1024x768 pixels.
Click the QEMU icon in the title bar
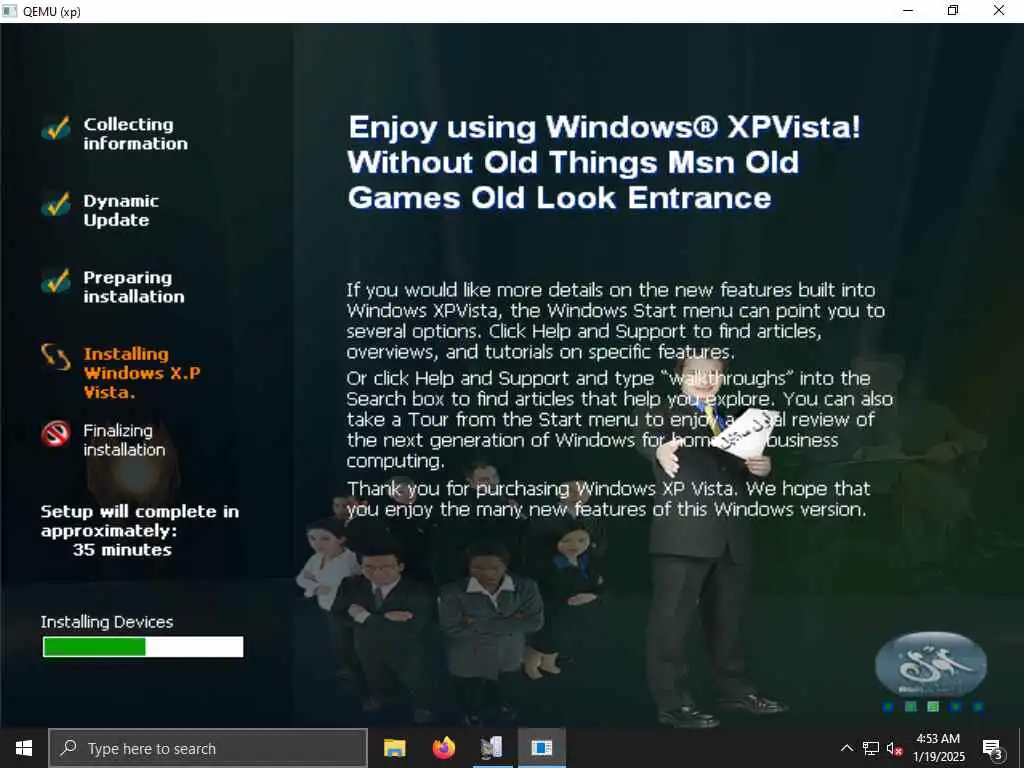pyautogui.click(x=10, y=11)
